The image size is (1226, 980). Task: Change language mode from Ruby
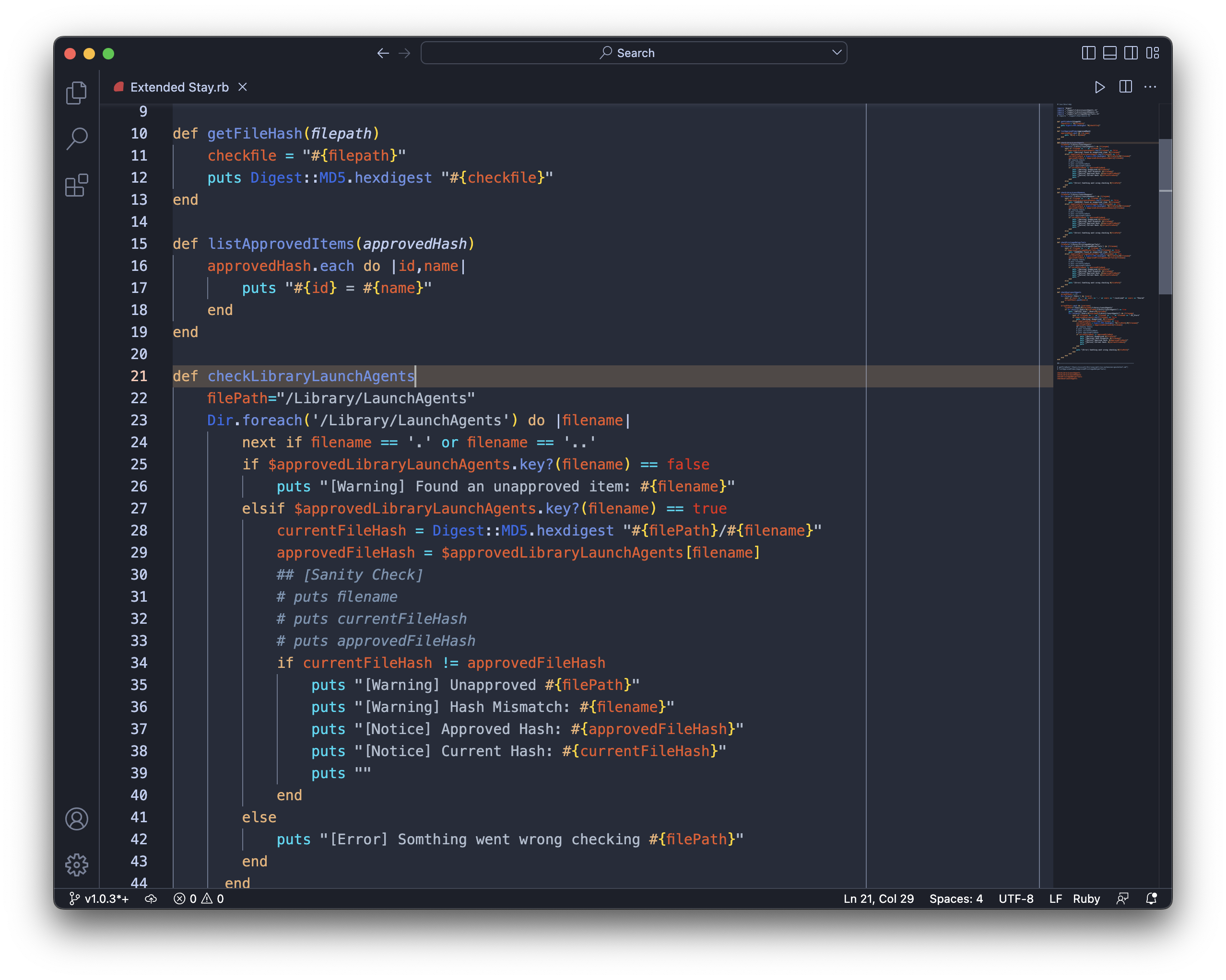tap(1086, 898)
